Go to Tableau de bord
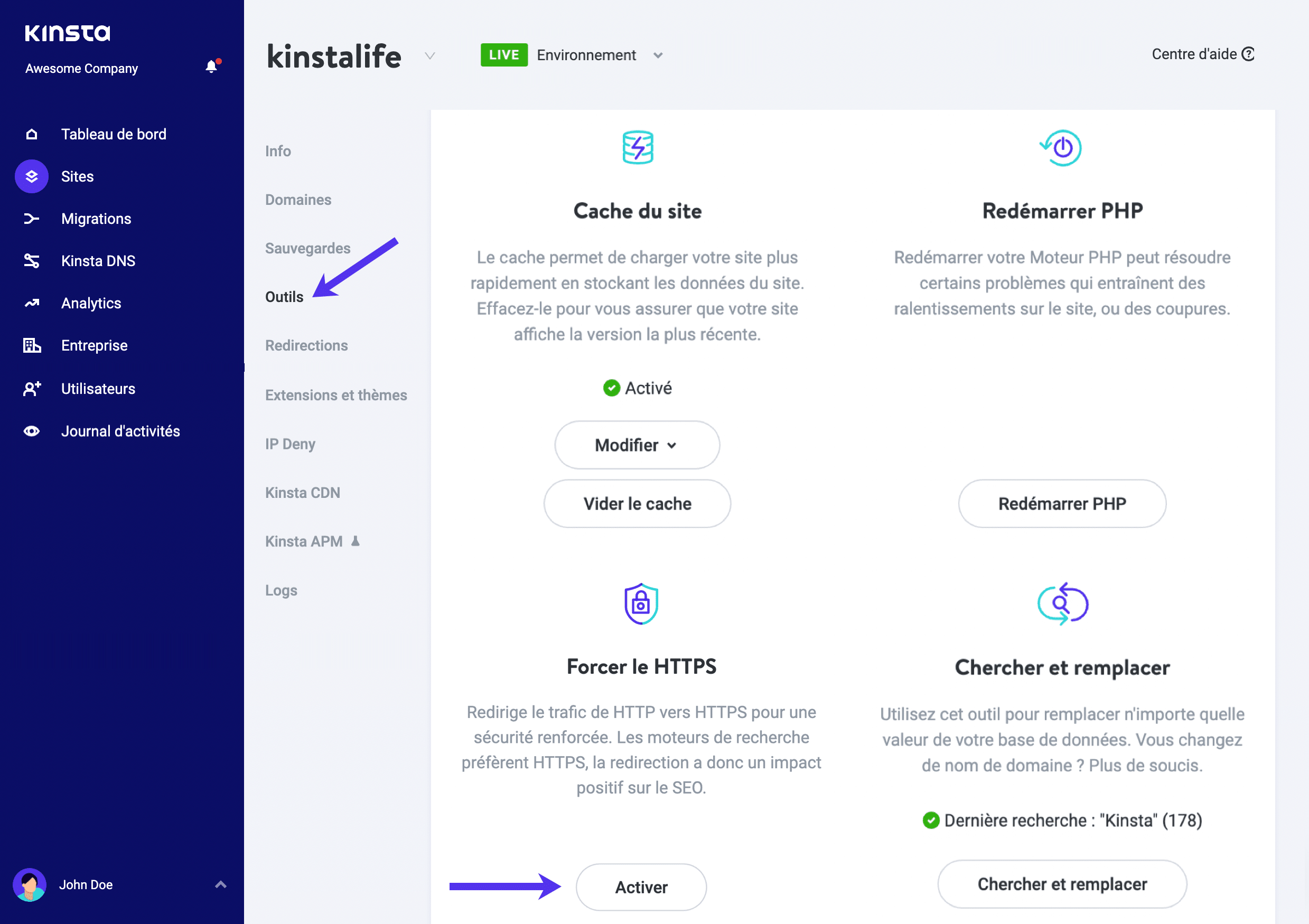The height and width of the screenshot is (924, 1309). (x=114, y=134)
